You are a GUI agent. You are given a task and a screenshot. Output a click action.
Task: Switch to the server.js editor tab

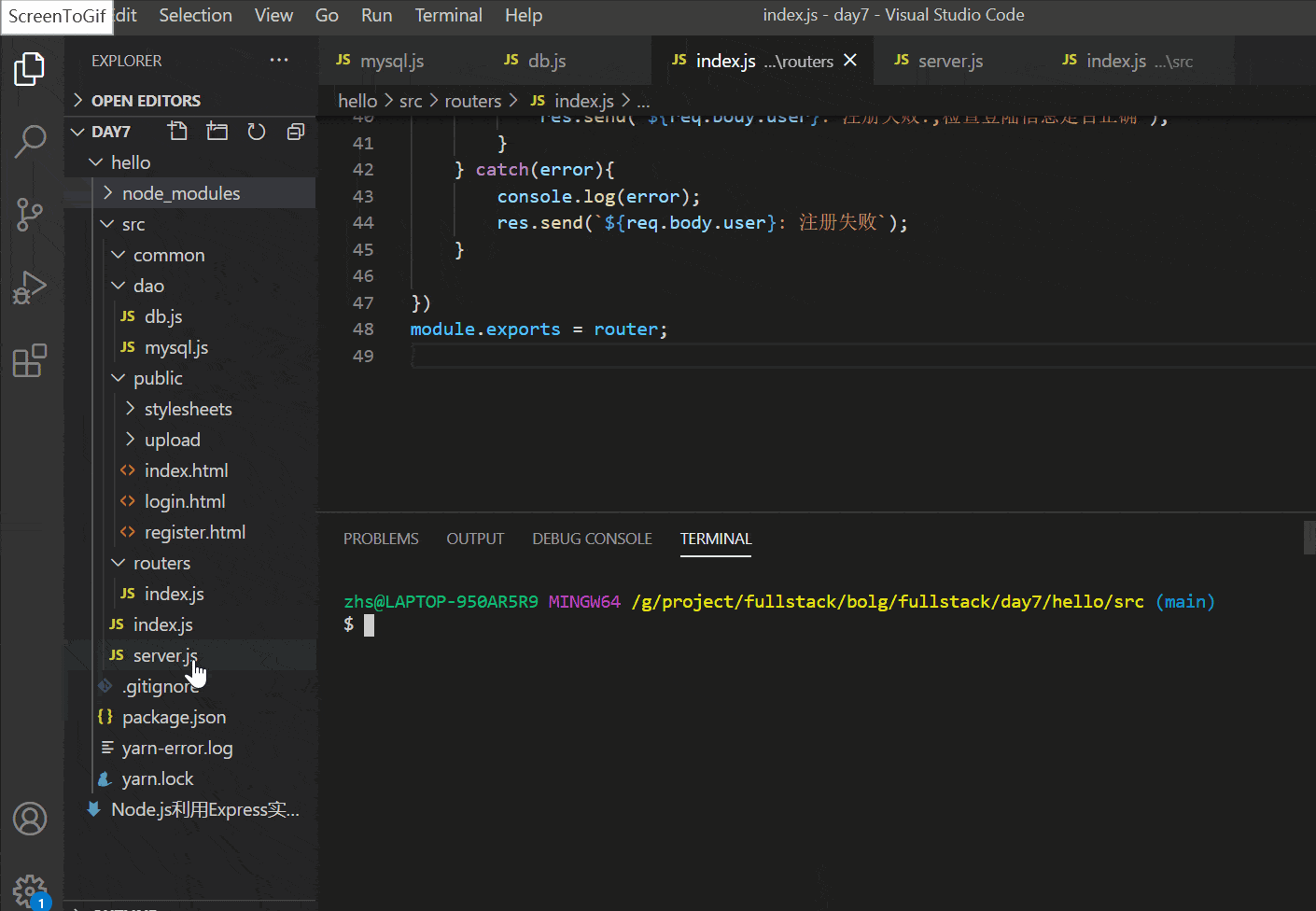click(x=949, y=61)
